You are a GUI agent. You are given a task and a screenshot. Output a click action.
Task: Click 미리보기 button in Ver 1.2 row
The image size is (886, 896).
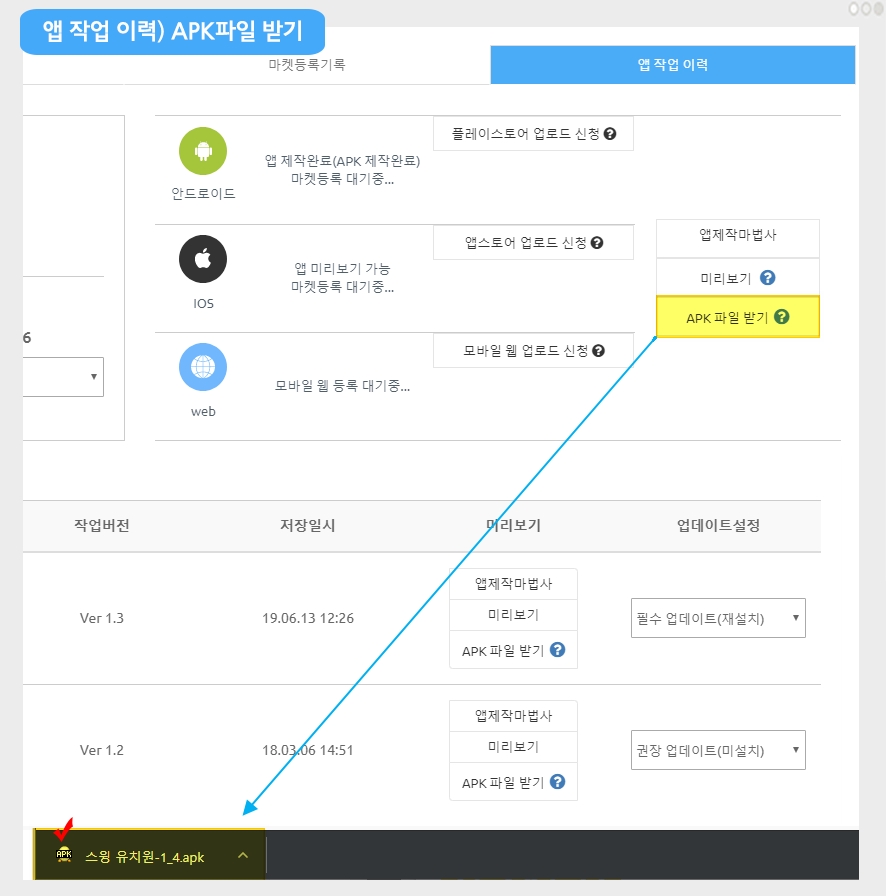[x=513, y=747]
